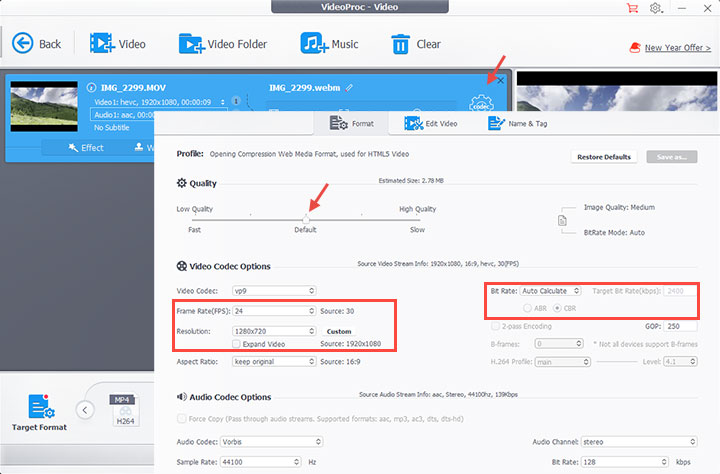The width and height of the screenshot is (720, 474).
Task: Click the codec options gear icon
Action: pos(481,103)
